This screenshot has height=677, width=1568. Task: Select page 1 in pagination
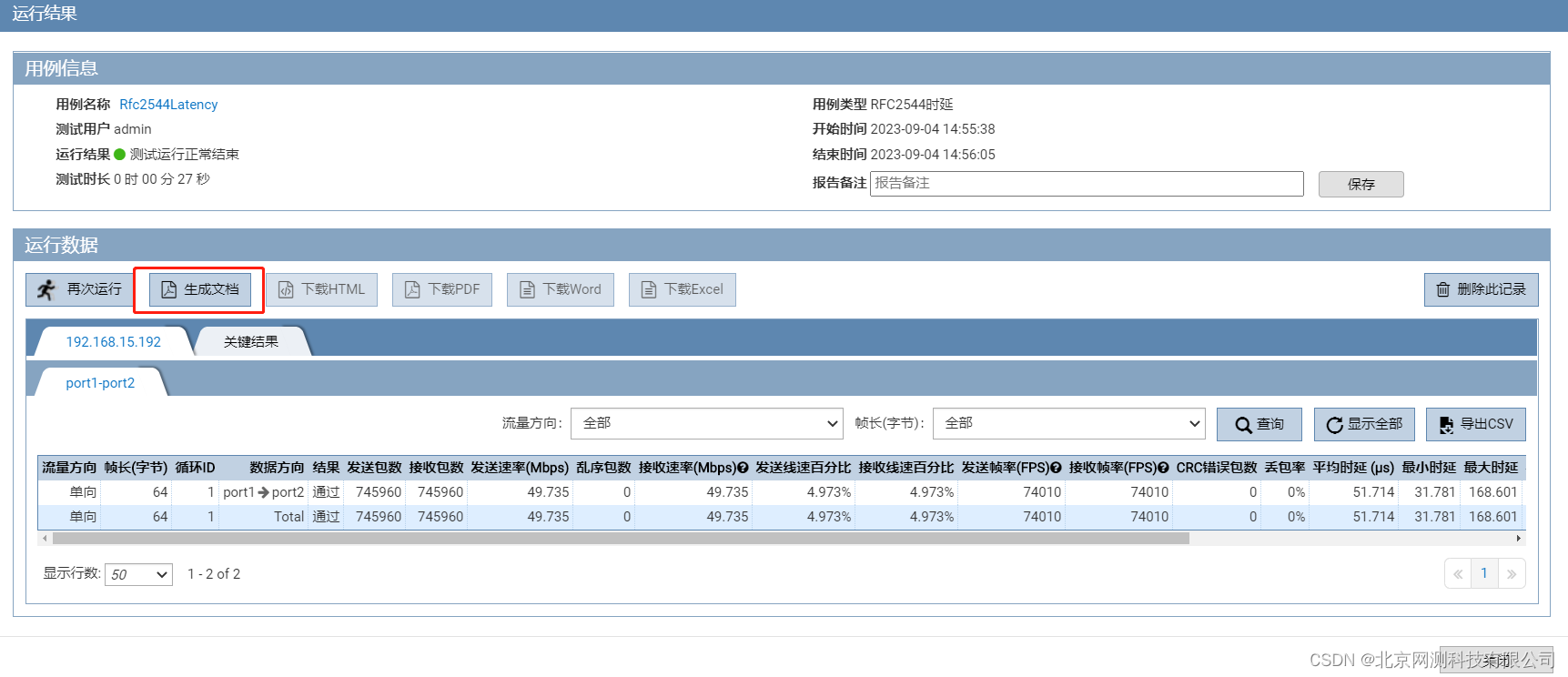(1484, 573)
